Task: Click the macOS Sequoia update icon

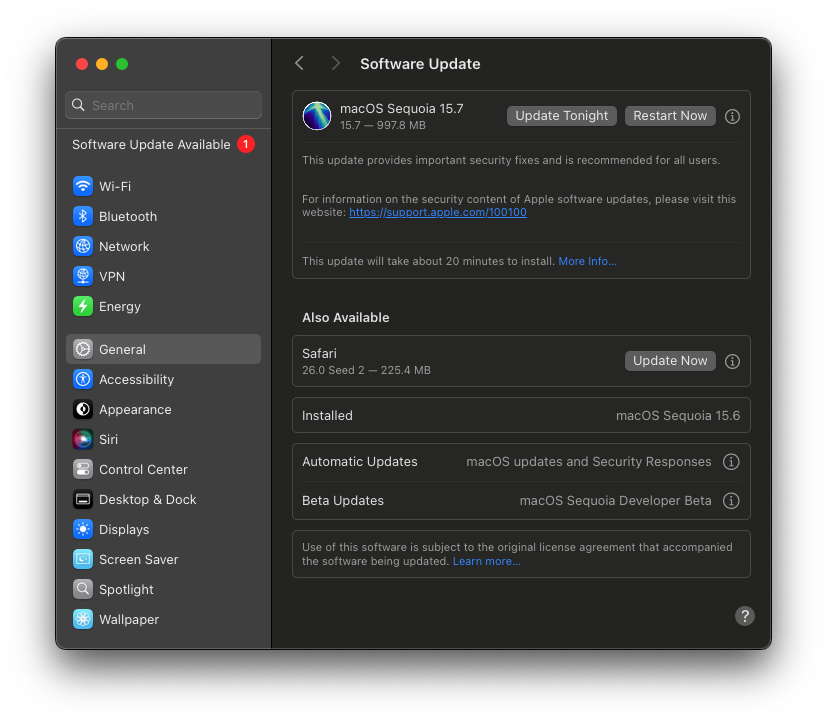Action: 317,116
